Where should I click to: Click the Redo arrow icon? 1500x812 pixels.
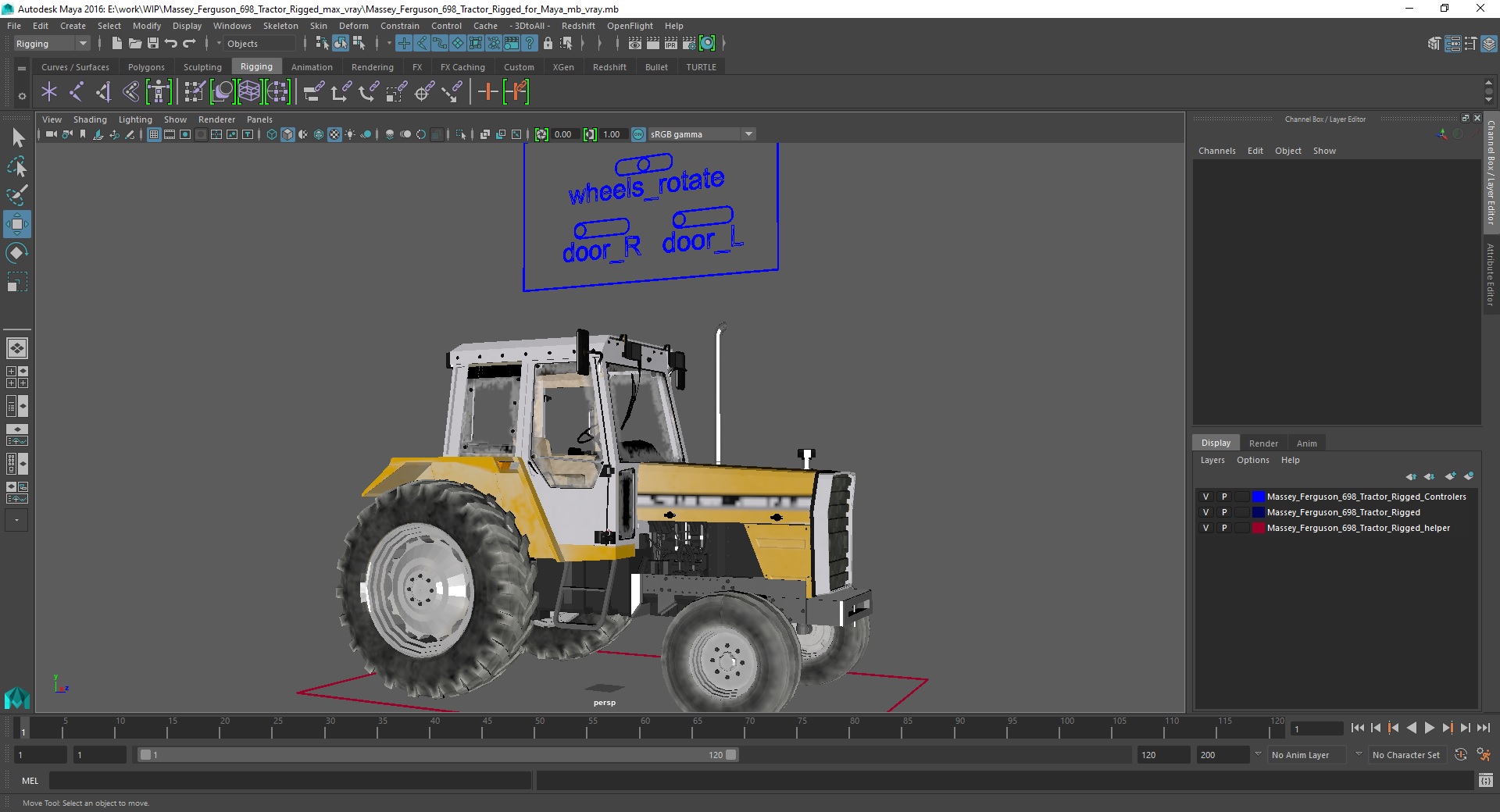189,44
